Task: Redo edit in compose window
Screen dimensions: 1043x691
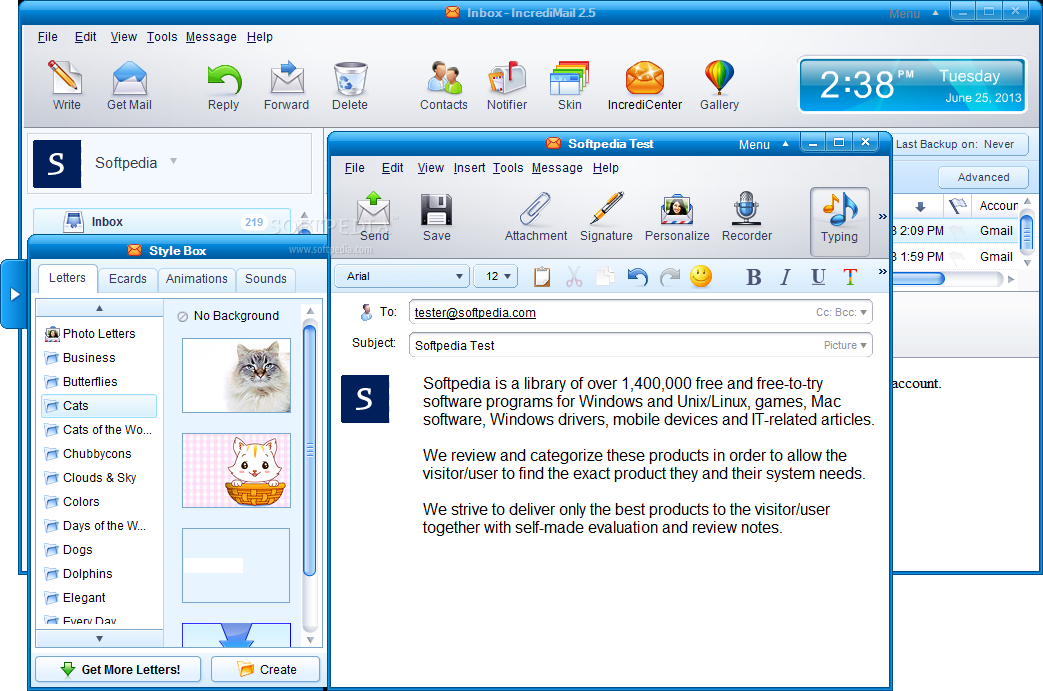Action: pos(670,276)
